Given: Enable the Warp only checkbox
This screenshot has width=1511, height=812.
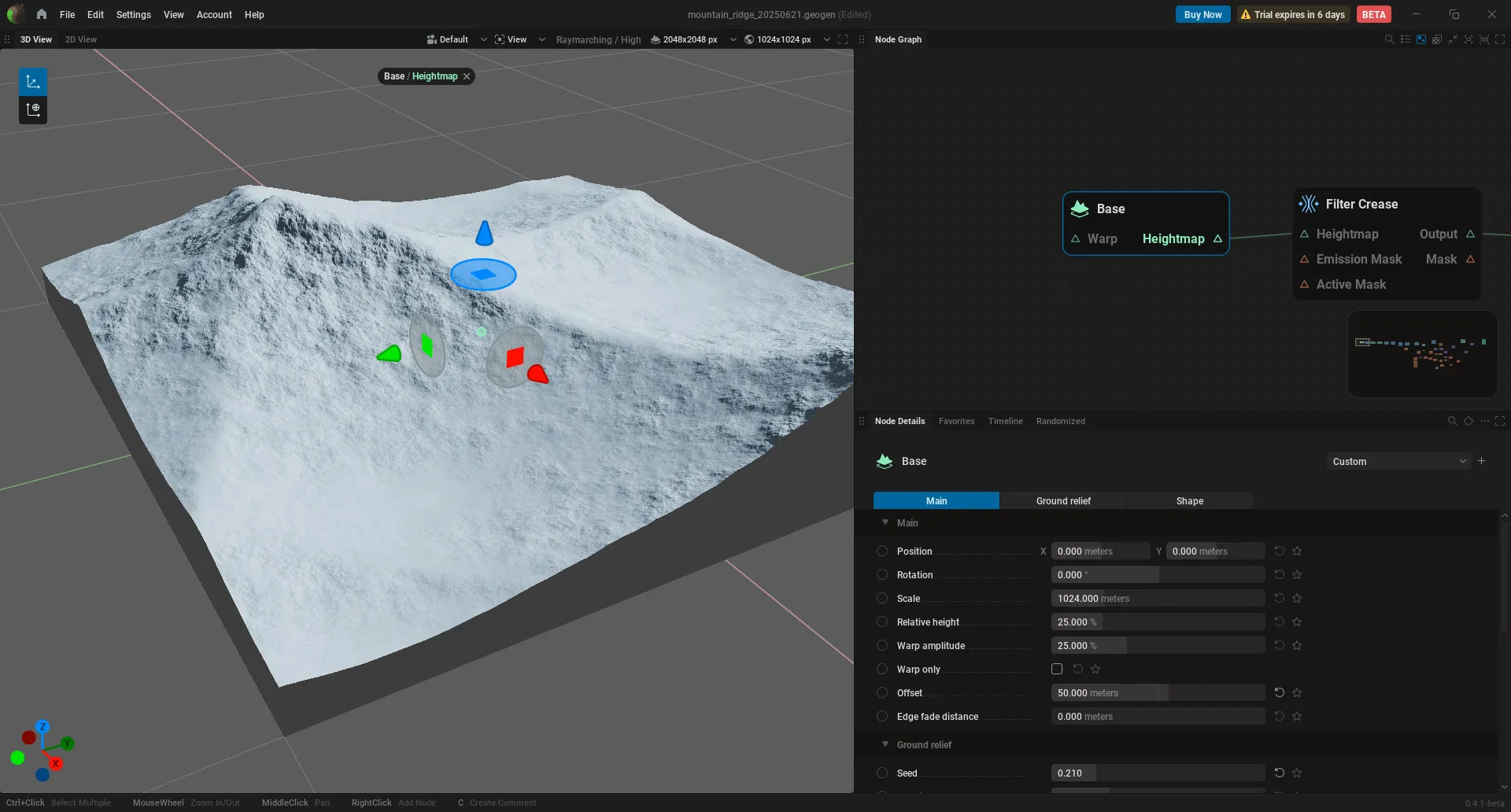Looking at the screenshot, I should [x=1057, y=669].
